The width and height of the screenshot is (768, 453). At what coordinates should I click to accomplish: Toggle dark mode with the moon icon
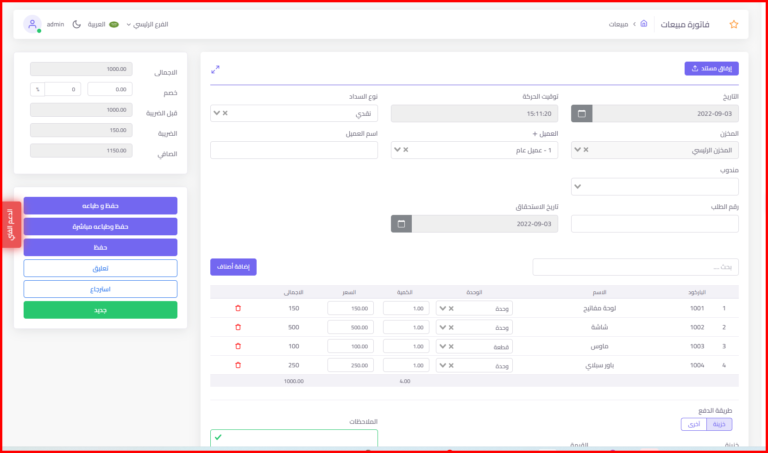click(x=77, y=24)
